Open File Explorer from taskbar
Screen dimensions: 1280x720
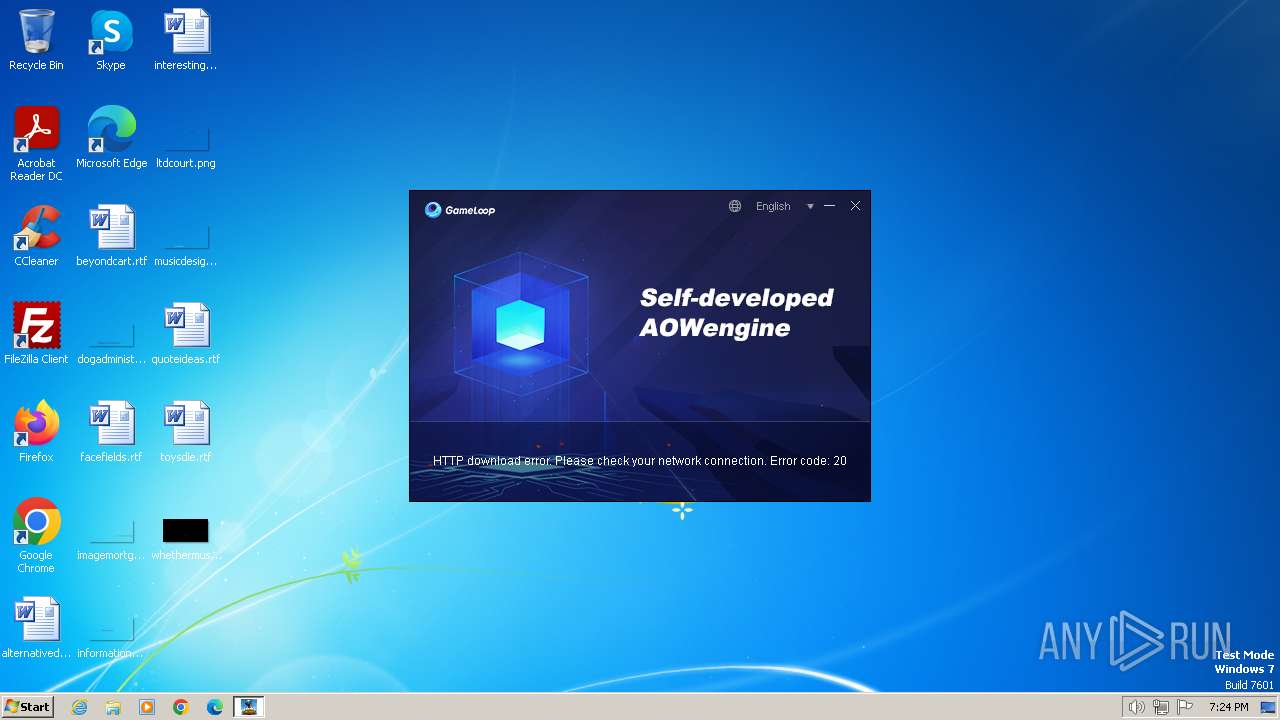coord(113,707)
